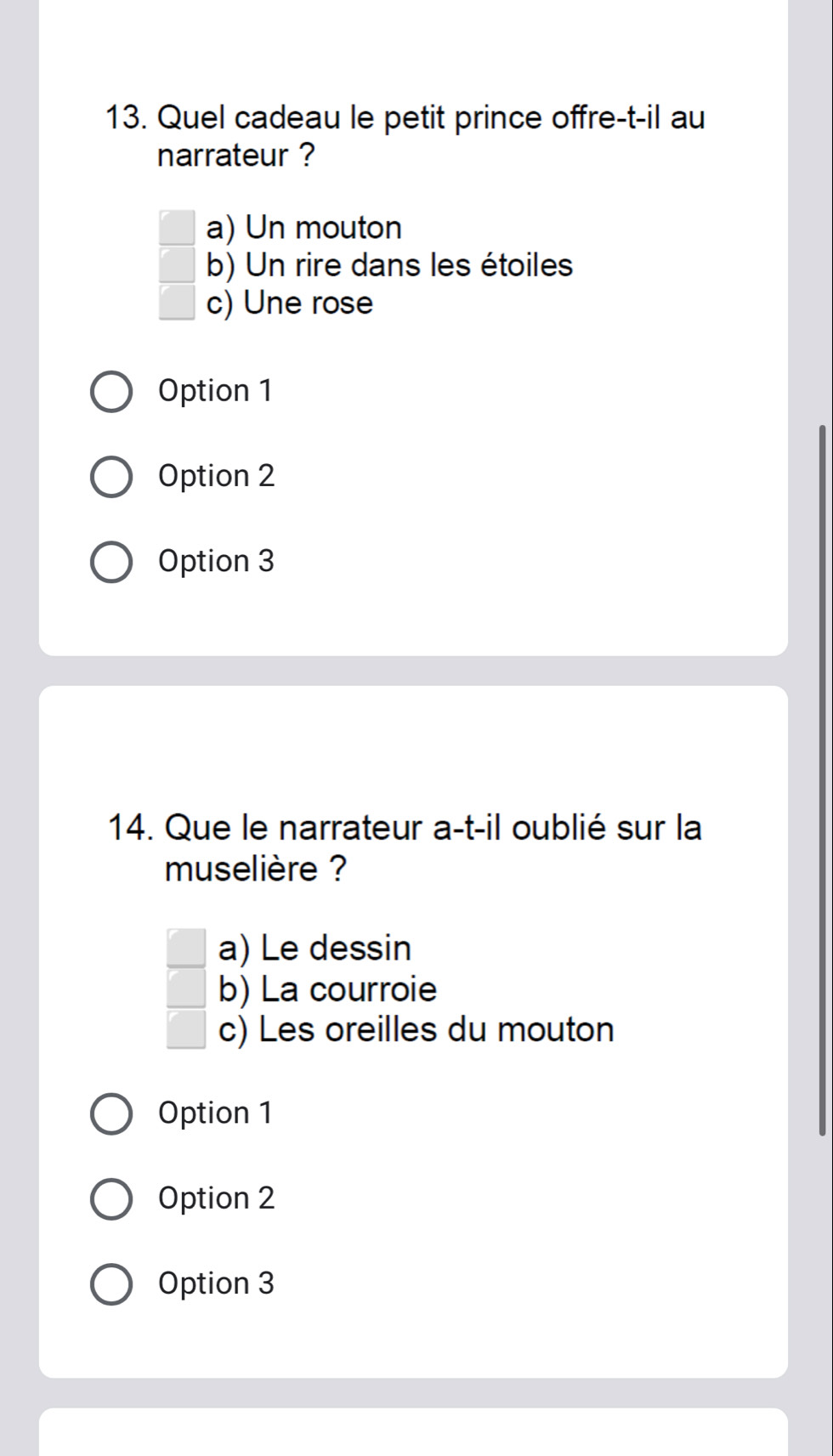Pick Option 3 radio for question 13
This screenshot has height=1456, width=833.
pos(111,562)
